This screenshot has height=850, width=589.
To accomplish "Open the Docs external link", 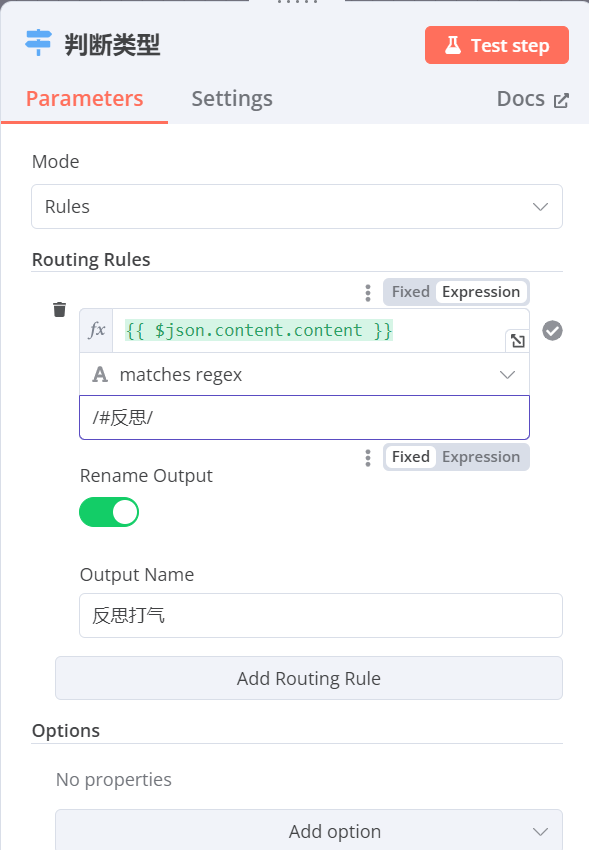I will (533, 99).
